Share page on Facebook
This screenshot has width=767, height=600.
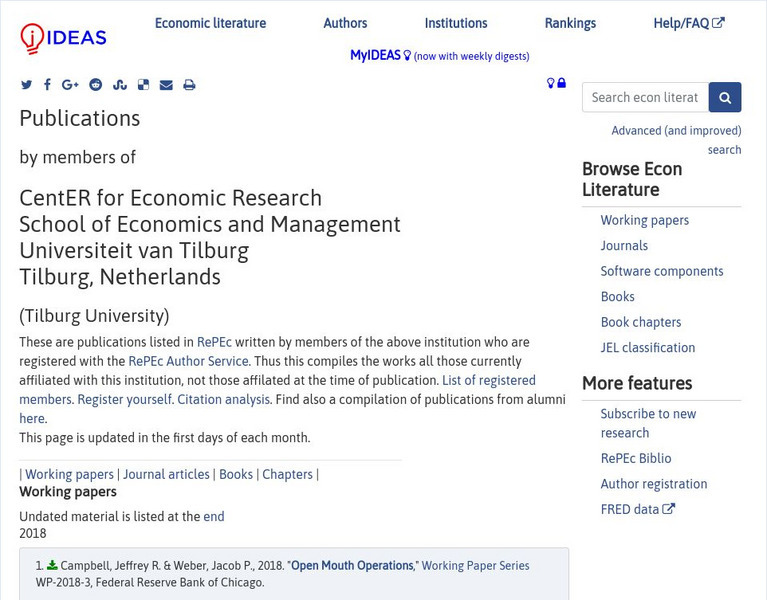pos(47,85)
